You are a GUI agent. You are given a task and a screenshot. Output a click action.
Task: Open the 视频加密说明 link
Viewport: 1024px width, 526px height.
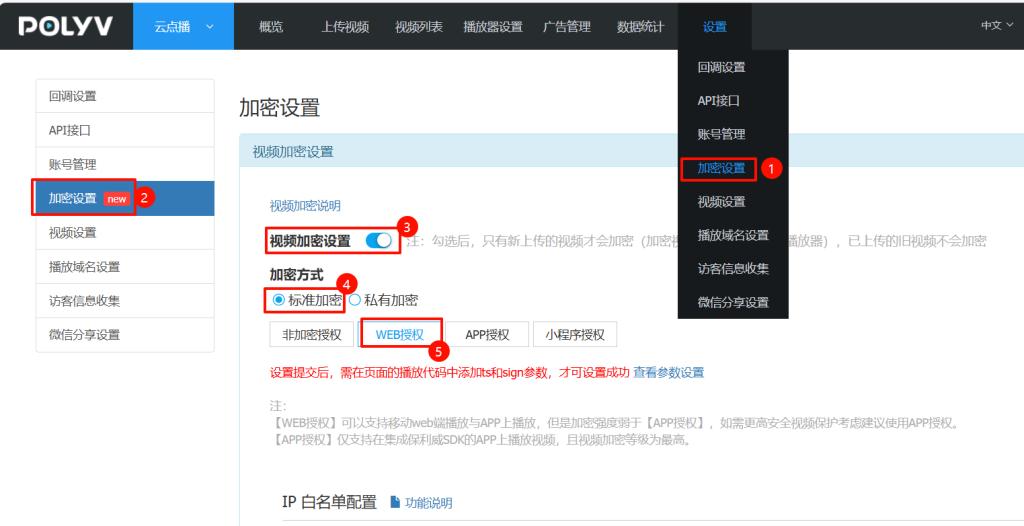coord(305,206)
